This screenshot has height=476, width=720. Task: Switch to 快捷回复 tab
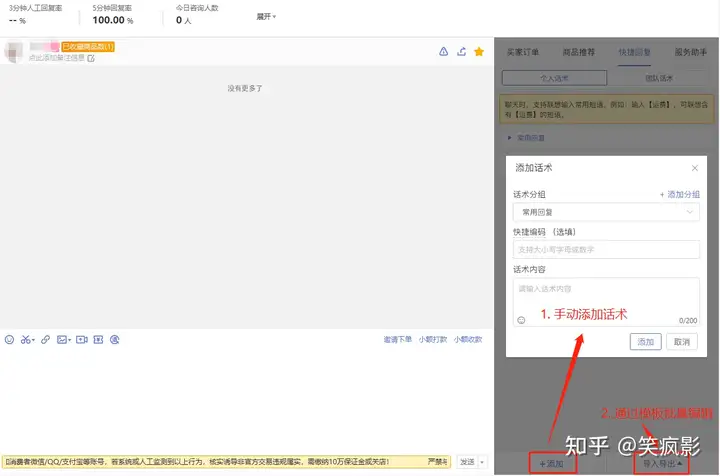pyautogui.click(x=635, y=52)
